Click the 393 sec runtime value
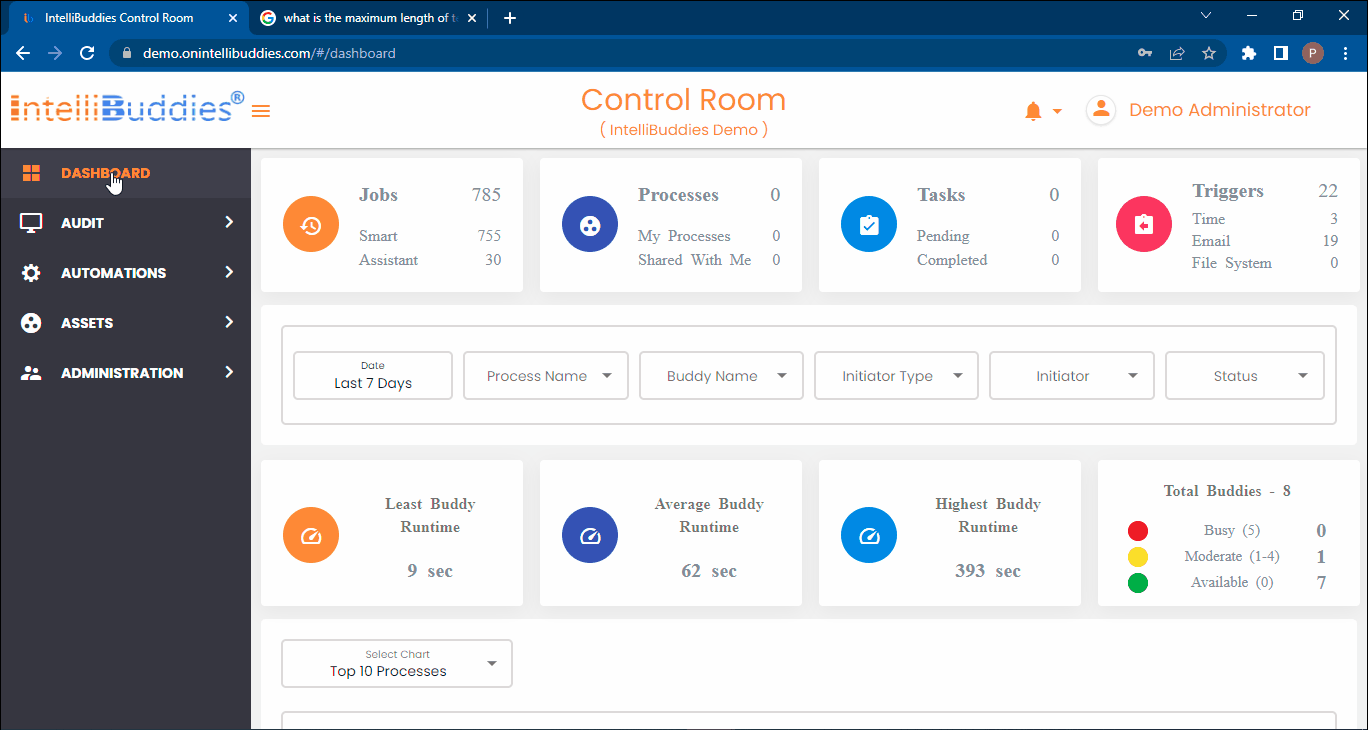 coord(988,571)
